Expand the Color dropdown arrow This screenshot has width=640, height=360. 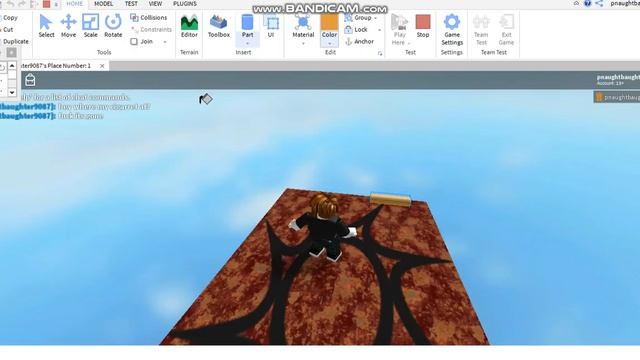[329, 43]
